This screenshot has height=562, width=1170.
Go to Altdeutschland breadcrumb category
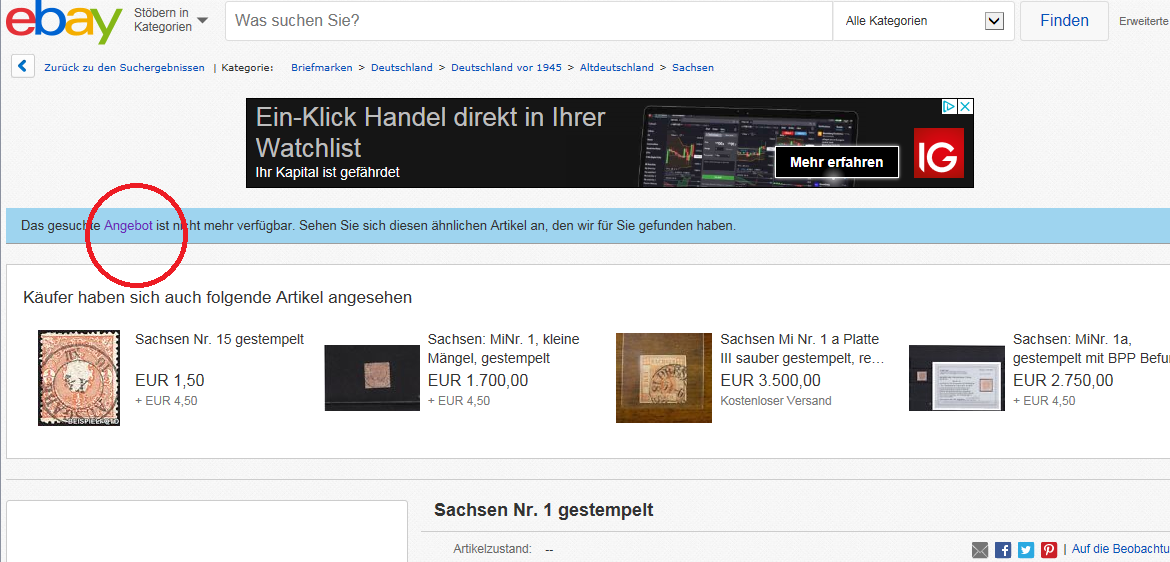click(x=616, y=68)
